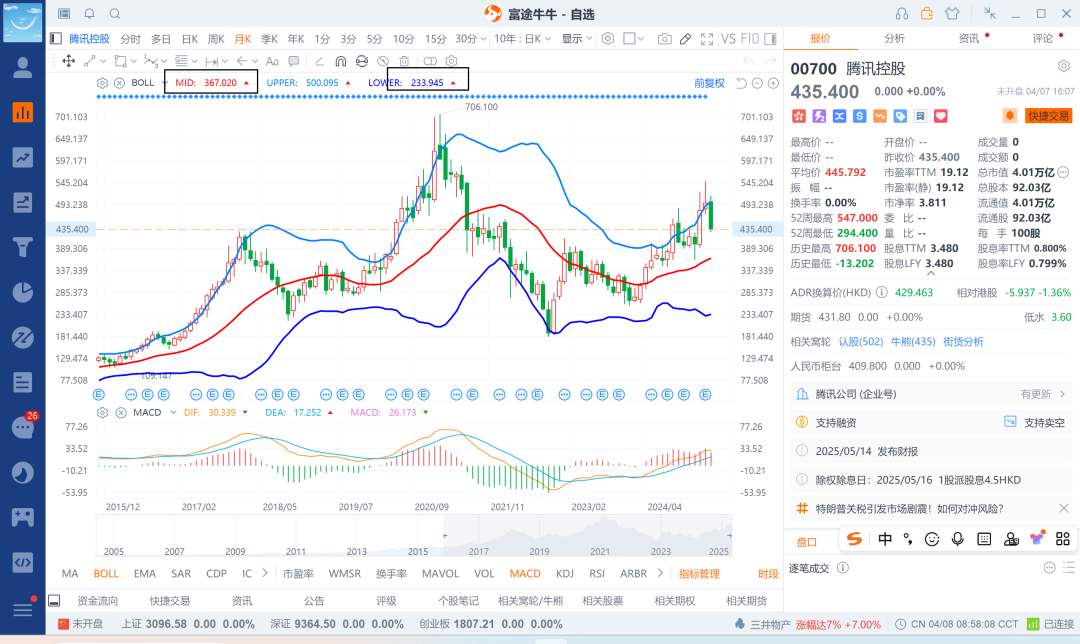Click the price alert bell icon
The width and height of the screenshot is (1080, 644).
point(1009,116)
